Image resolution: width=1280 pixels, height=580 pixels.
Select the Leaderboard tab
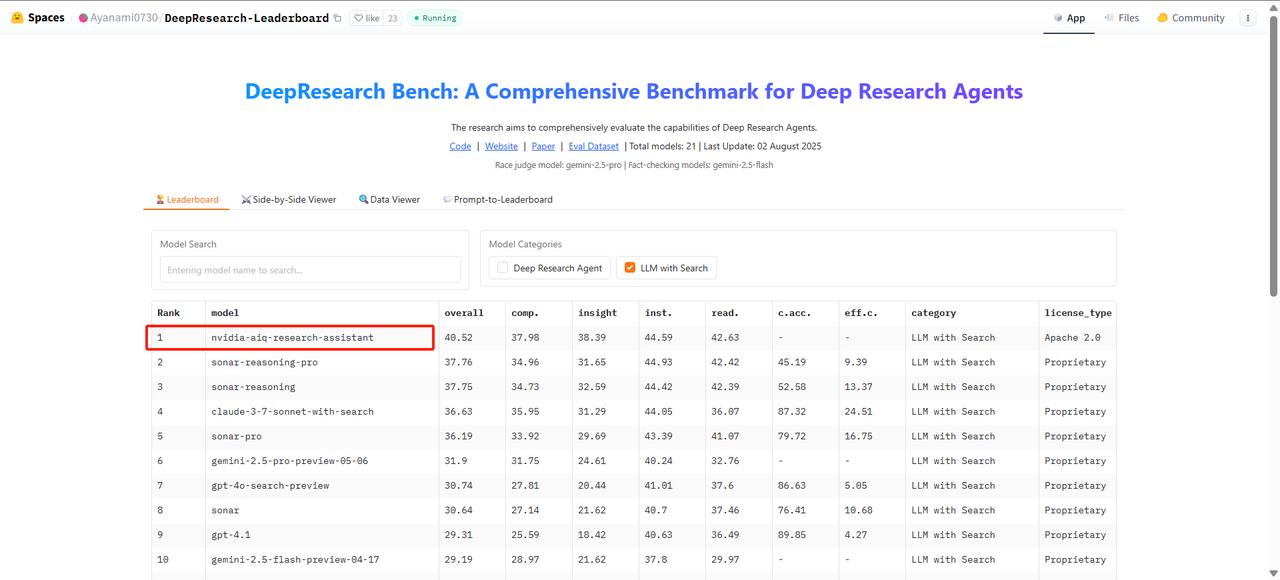pyautogui.click(x=187, y=199)
